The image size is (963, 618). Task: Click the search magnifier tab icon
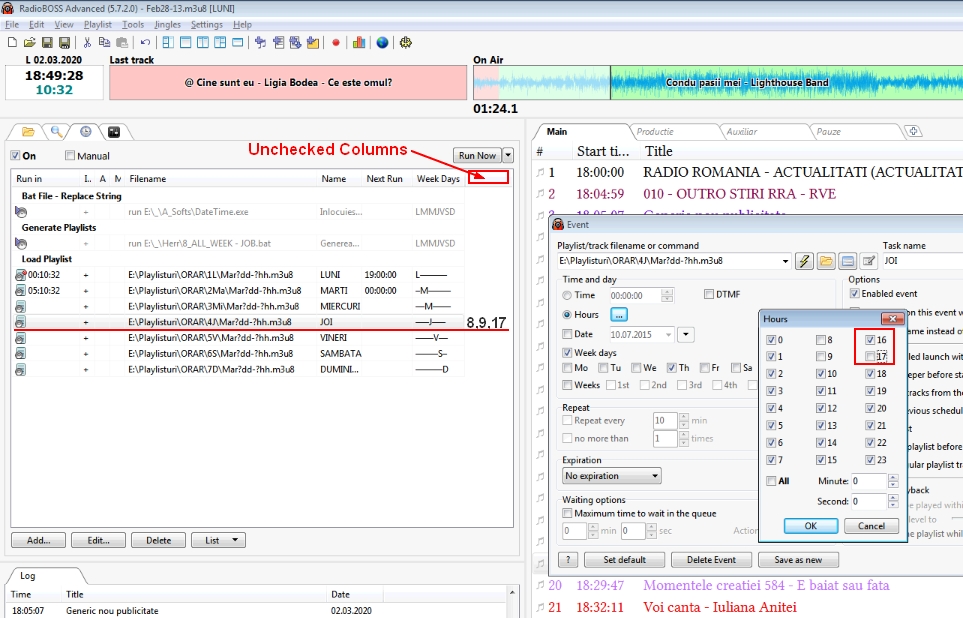coord(57,132)
